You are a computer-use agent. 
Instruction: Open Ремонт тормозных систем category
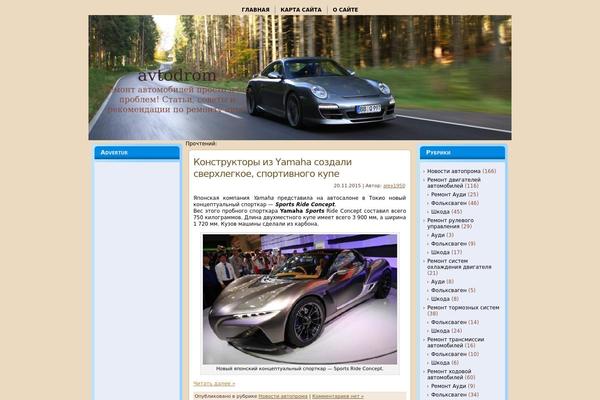(463, 310)
